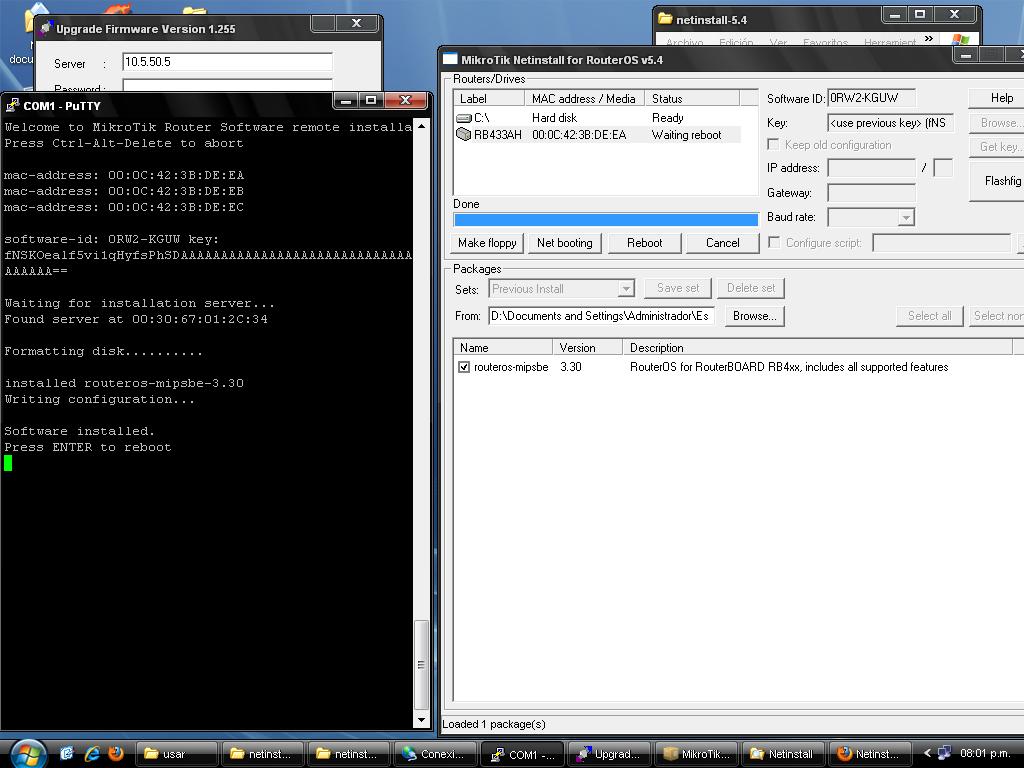Select the RB433AH router icon in list
The image size is (1024, 768).
pos(464,135)
